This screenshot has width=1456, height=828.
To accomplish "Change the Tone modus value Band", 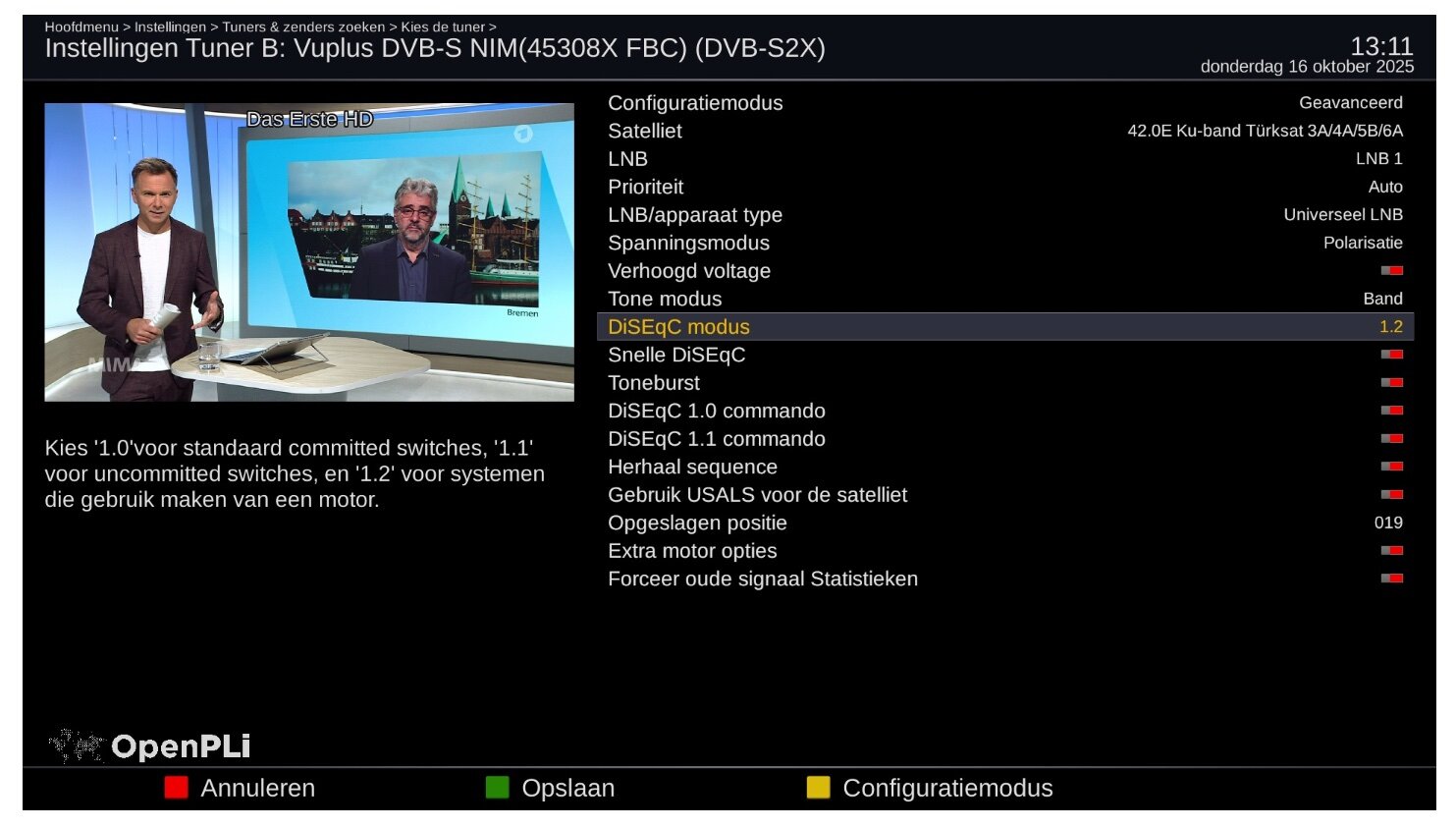I will [1382, 299].
